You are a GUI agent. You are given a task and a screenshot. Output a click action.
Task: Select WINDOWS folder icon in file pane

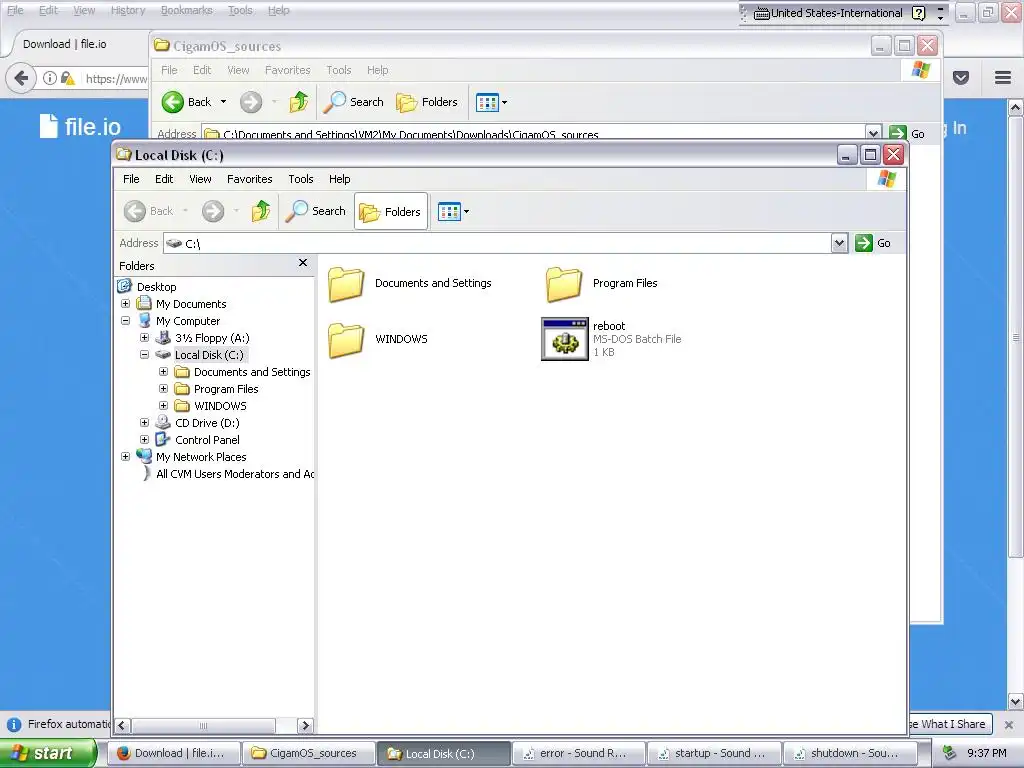coord(346,340)
